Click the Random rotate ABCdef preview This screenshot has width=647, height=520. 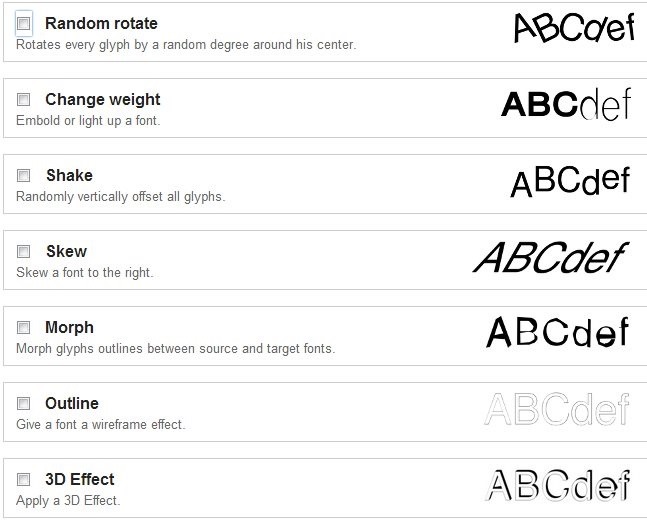click(x=573, y=28)
